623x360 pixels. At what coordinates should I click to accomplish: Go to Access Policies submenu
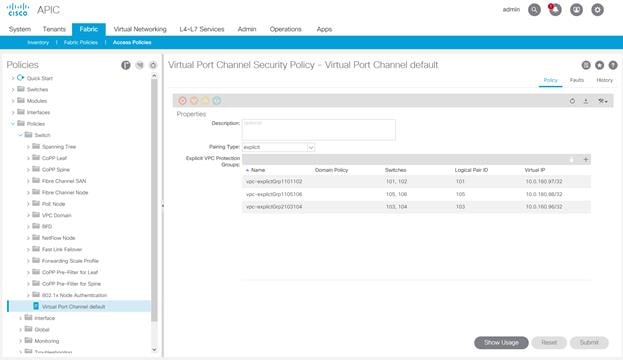[132, 43]
